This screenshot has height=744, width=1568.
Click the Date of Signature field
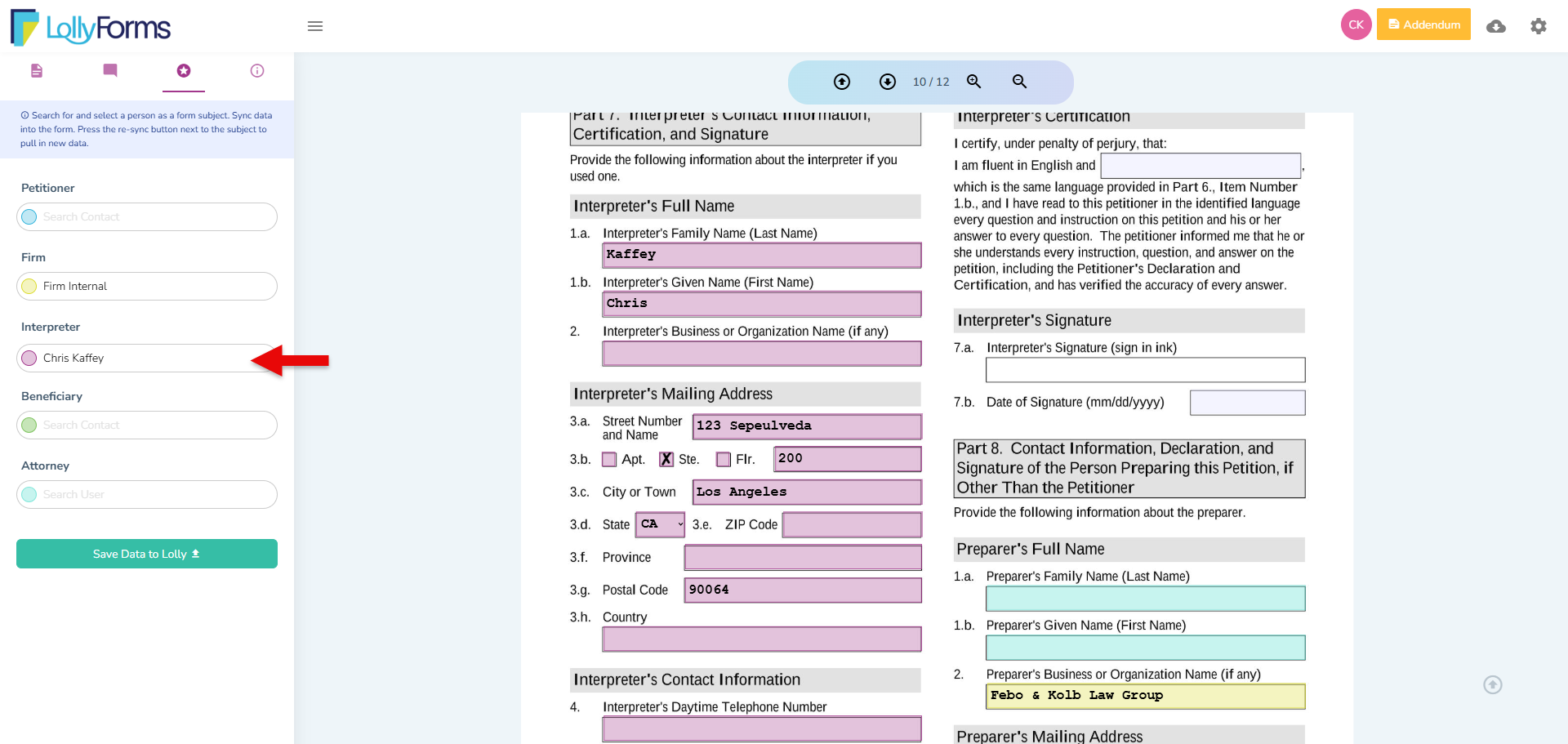tap(1247, 403)
